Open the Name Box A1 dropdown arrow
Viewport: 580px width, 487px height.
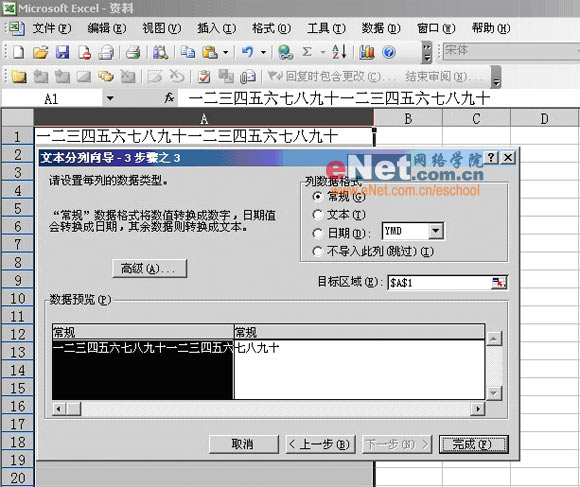tap(110, 99)
